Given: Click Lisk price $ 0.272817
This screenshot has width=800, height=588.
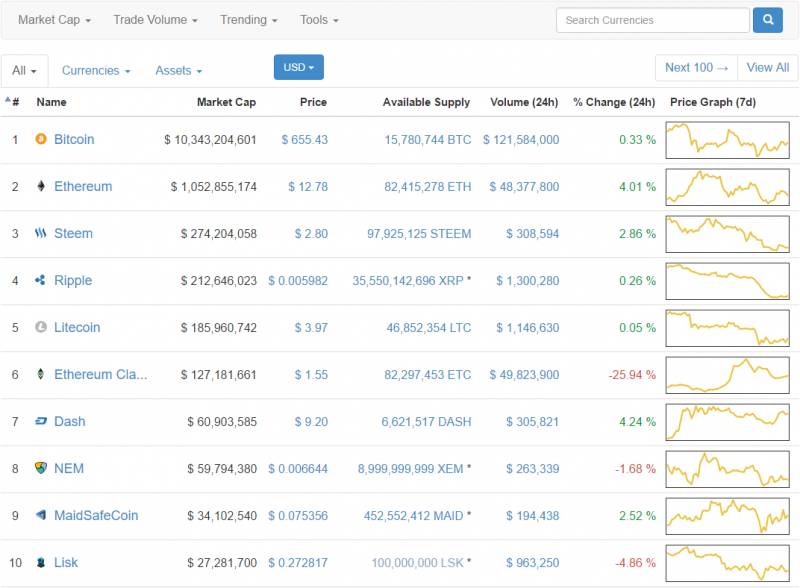Looking at the screenshot, I should coord(298,562).
